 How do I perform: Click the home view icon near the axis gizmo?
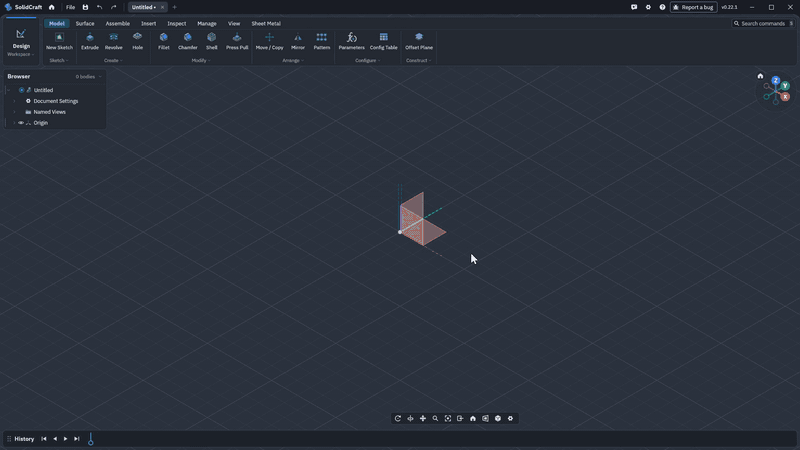pos(760,76)
